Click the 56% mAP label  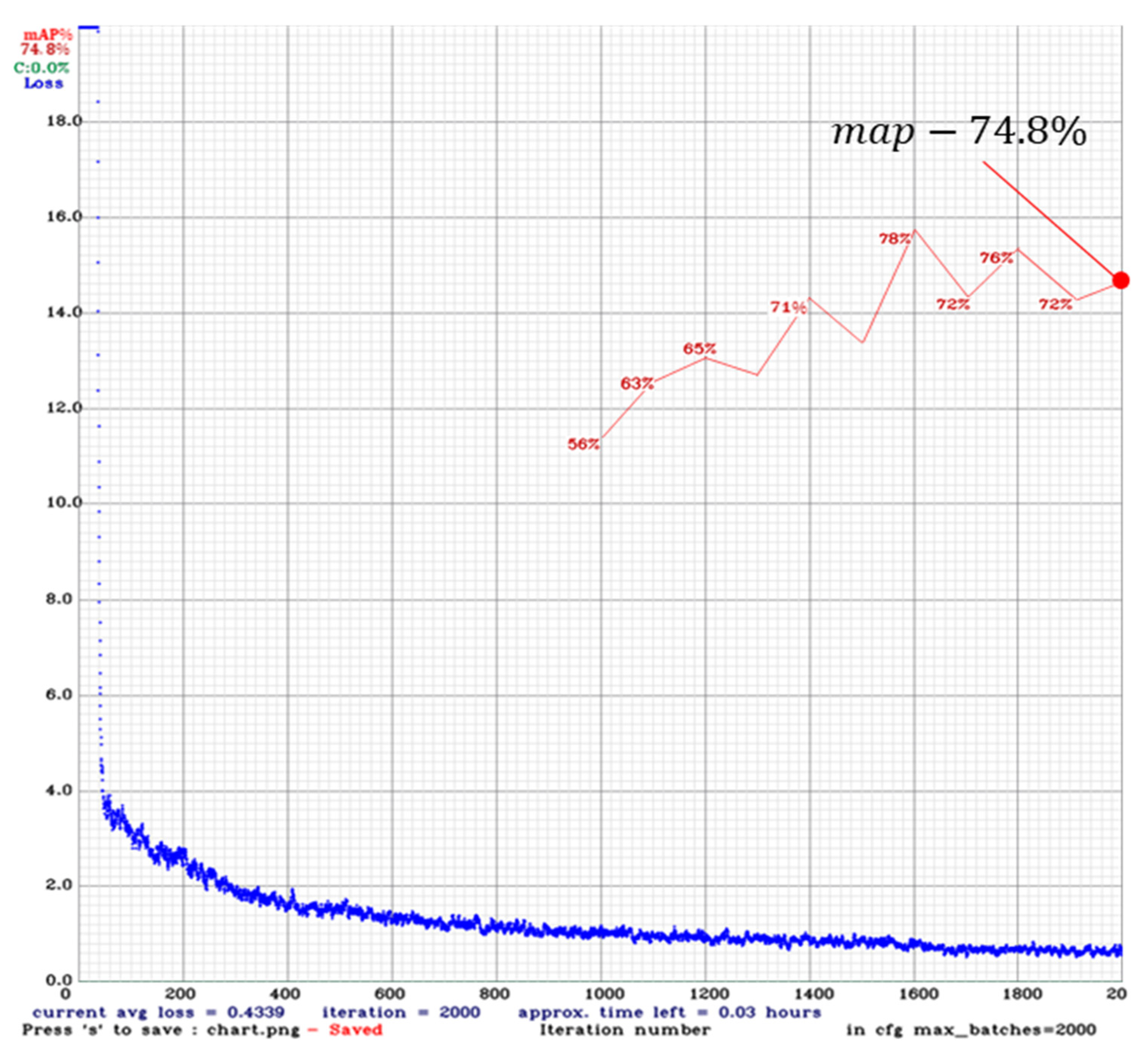[x=584, y=444]
